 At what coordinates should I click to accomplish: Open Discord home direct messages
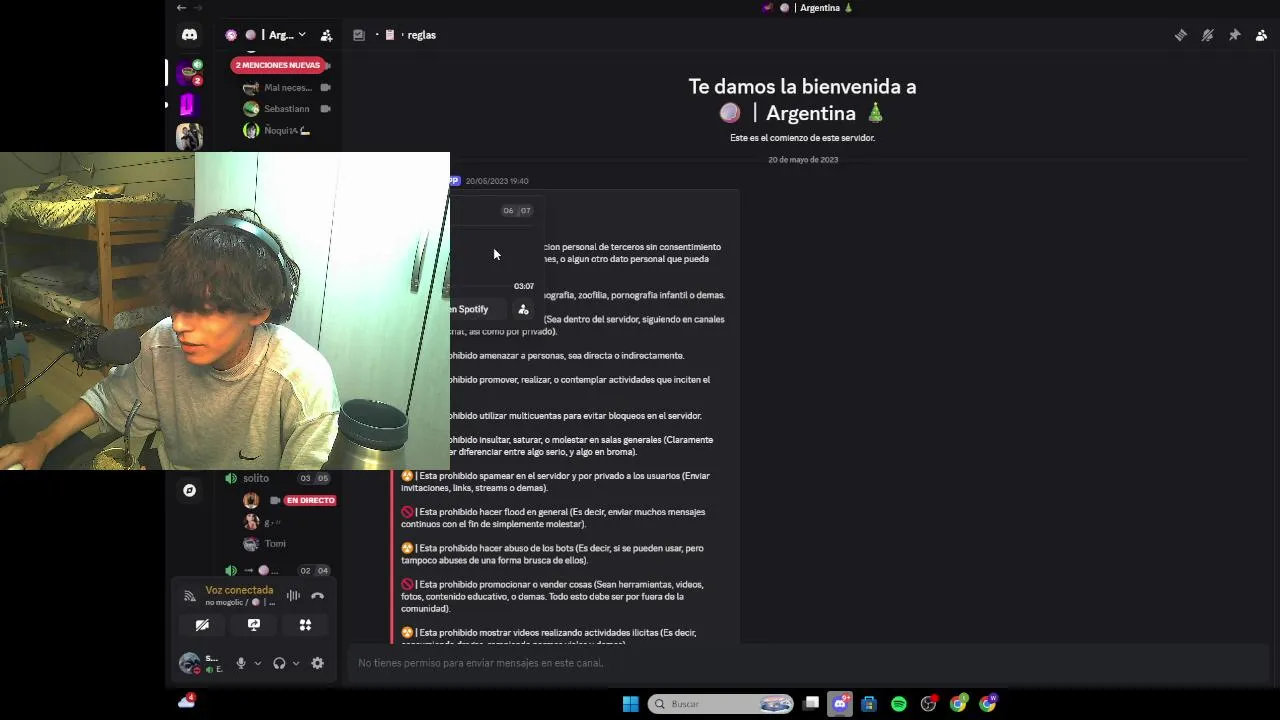tap(189, 35)
